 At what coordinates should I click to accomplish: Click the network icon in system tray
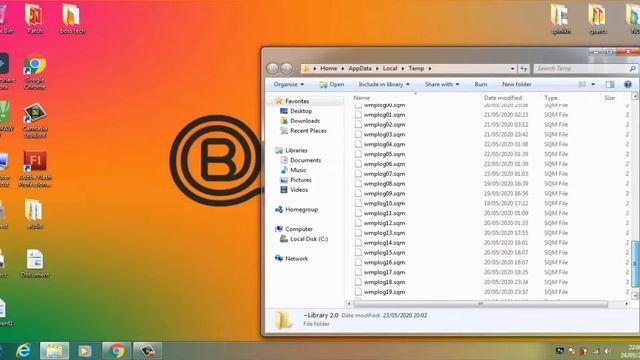pyautogui.click(x=596, y=351)
